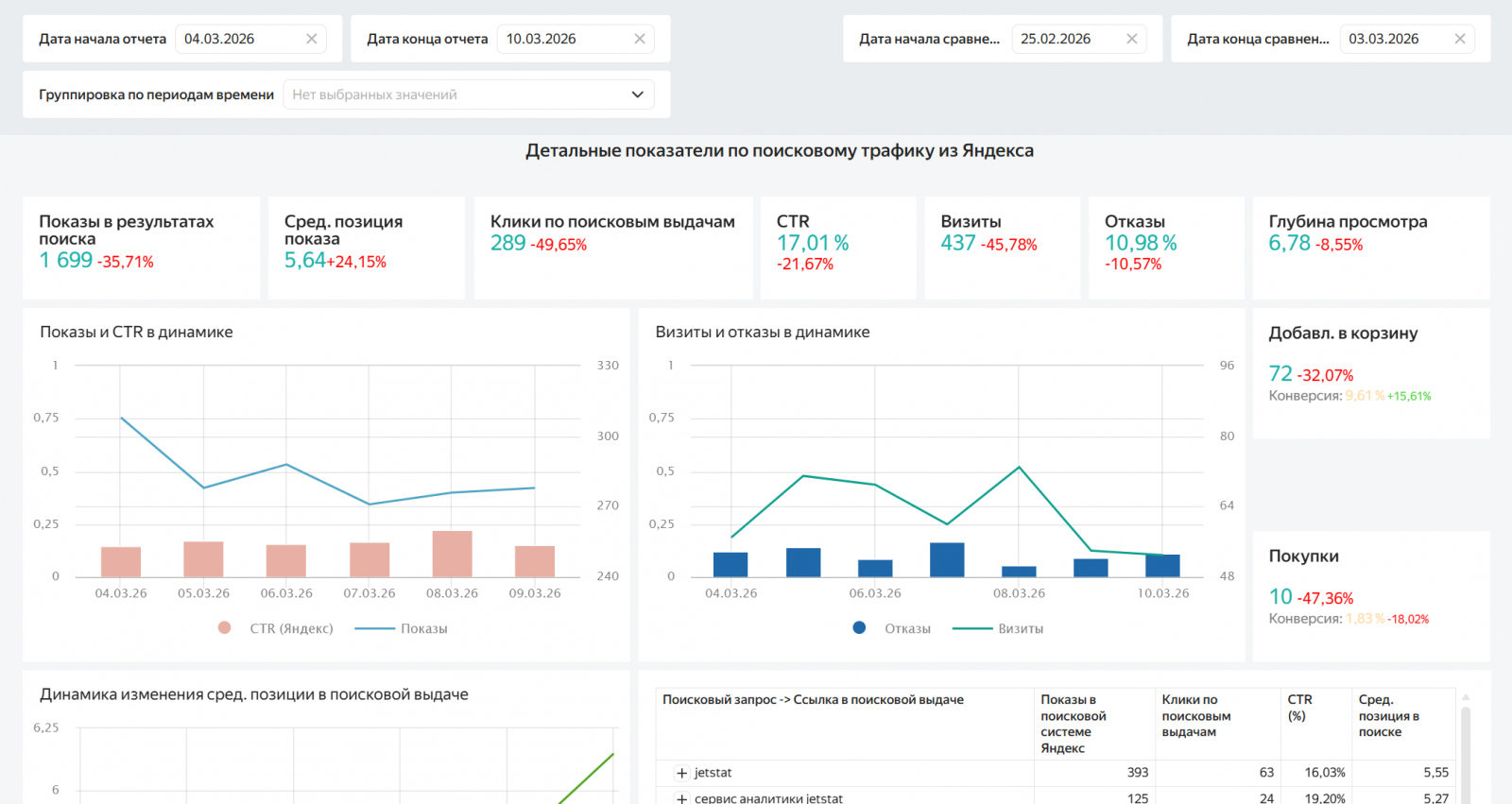Expand the 'сервис аналитики jetstat' row

pyautogui.click(x=681, y=798)
